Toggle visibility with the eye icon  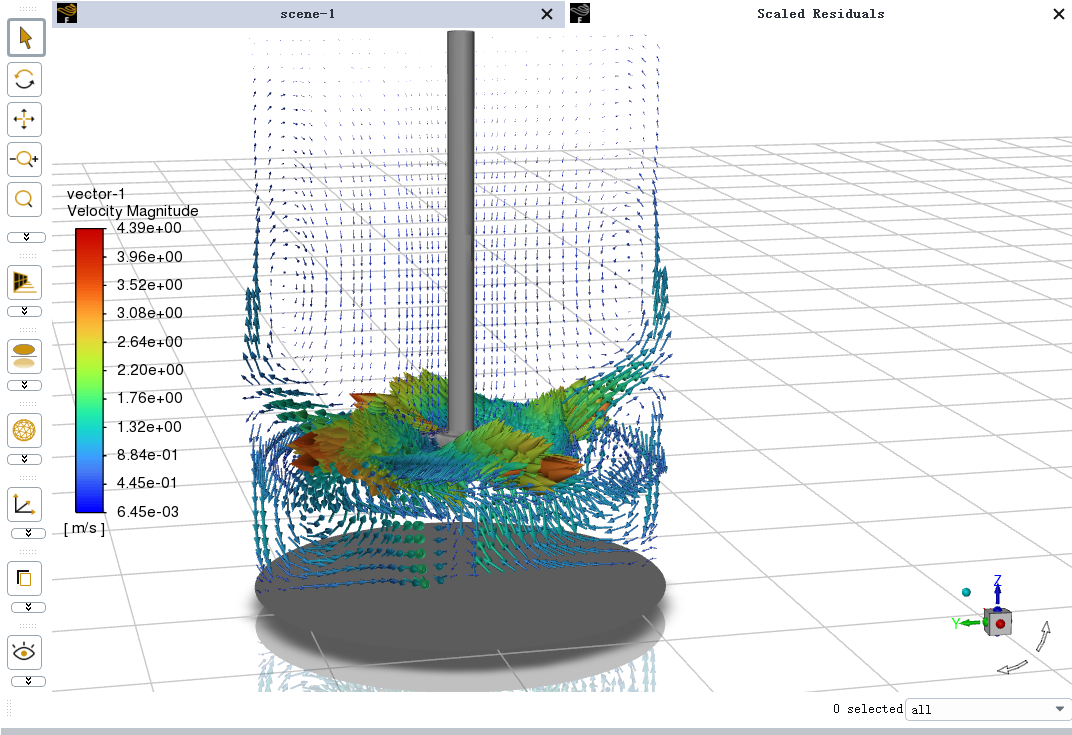25,652
